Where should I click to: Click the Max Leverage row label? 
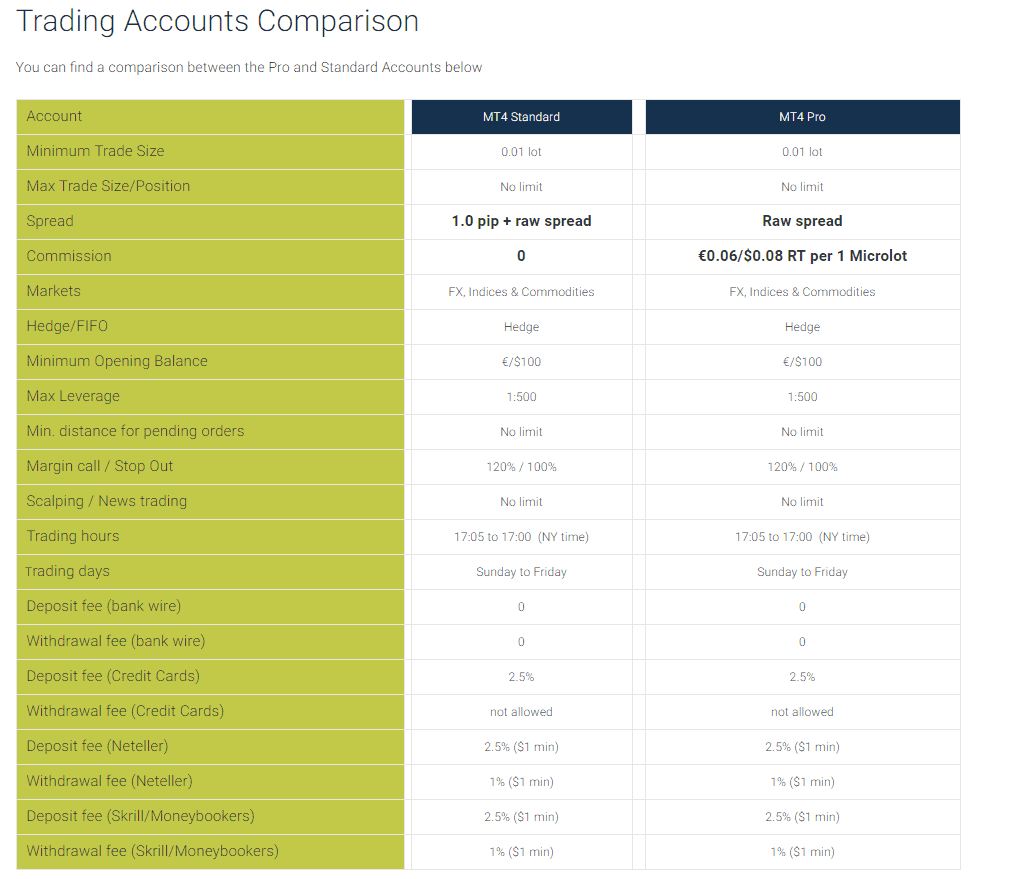click(73, 396)
